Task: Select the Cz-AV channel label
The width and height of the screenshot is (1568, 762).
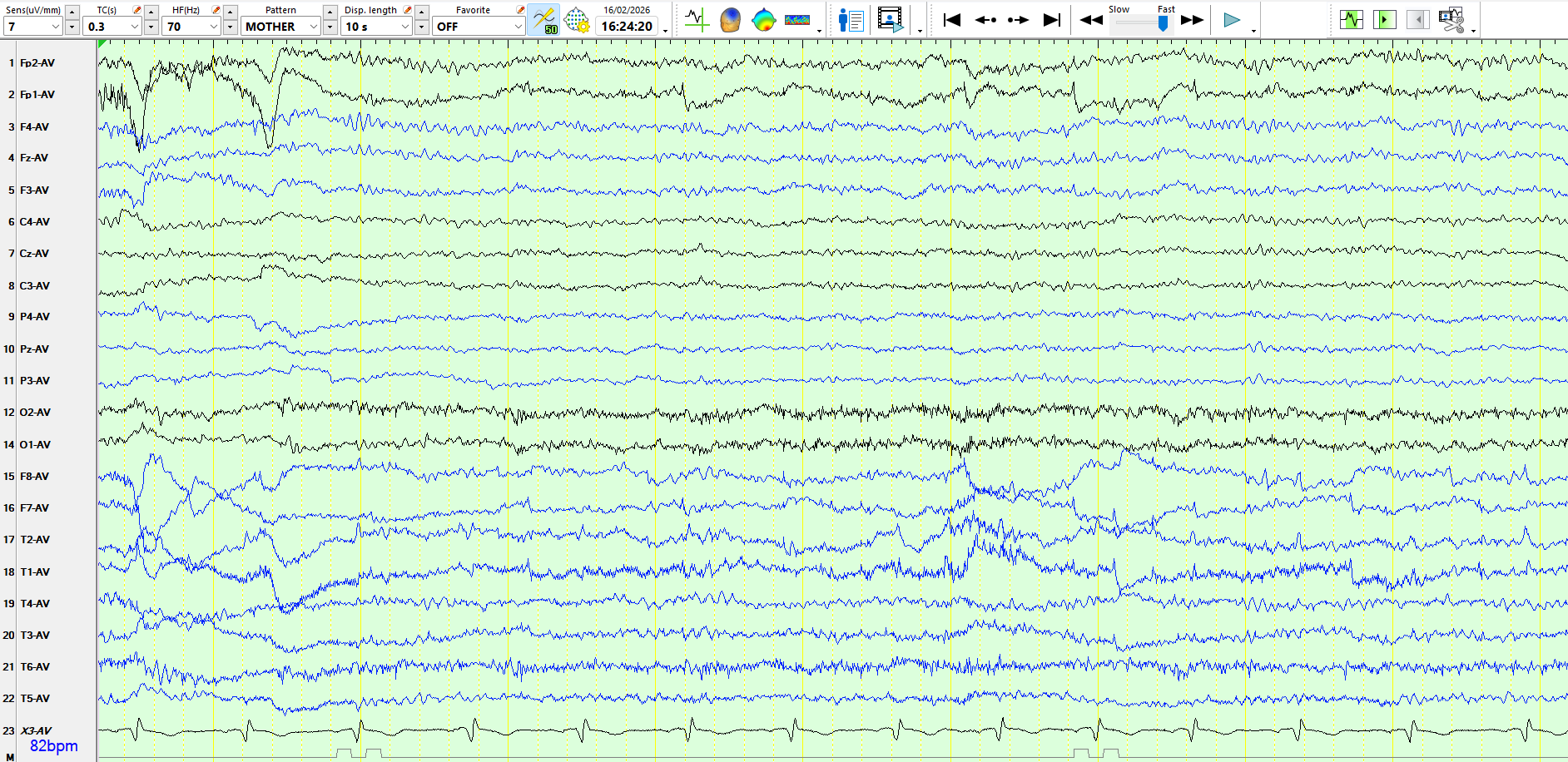Action: [x=34, y=254]
